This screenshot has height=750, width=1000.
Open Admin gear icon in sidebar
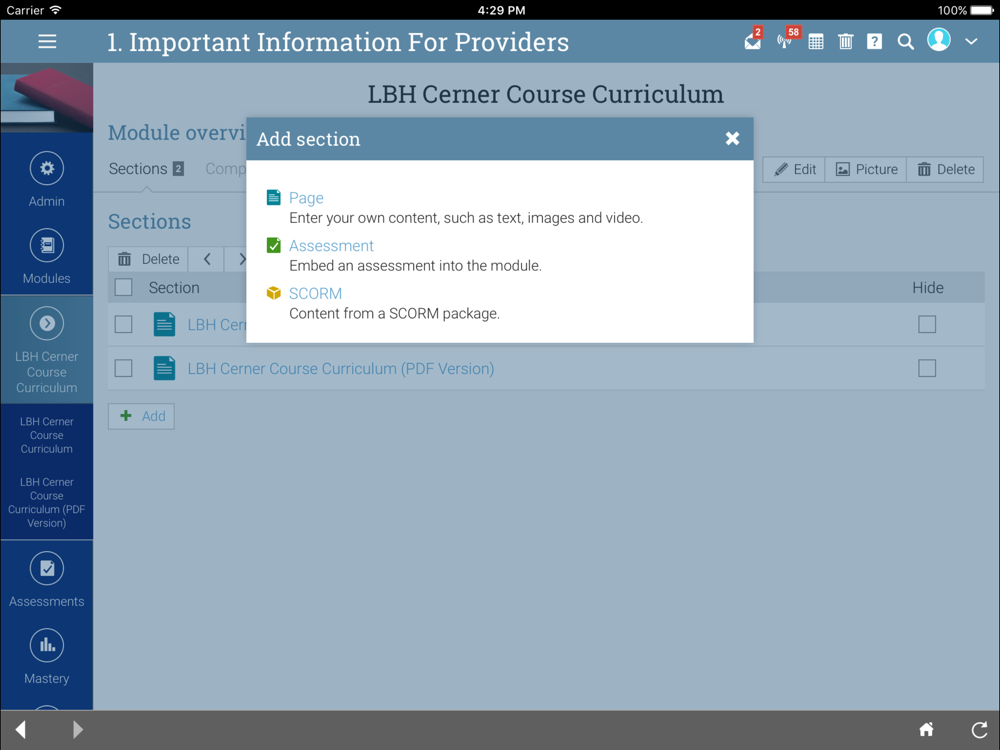(47, 169)
